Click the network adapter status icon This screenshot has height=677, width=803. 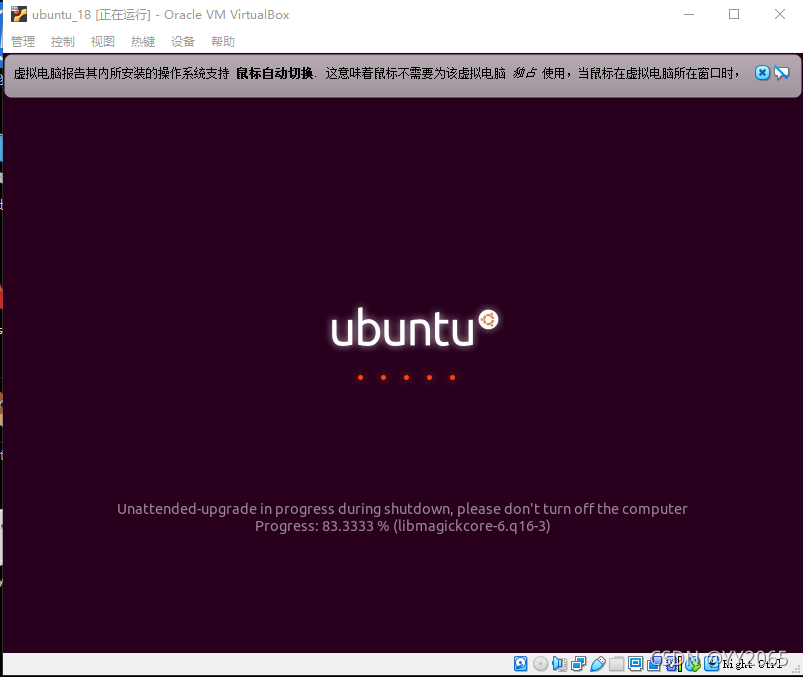coord(578,664)
